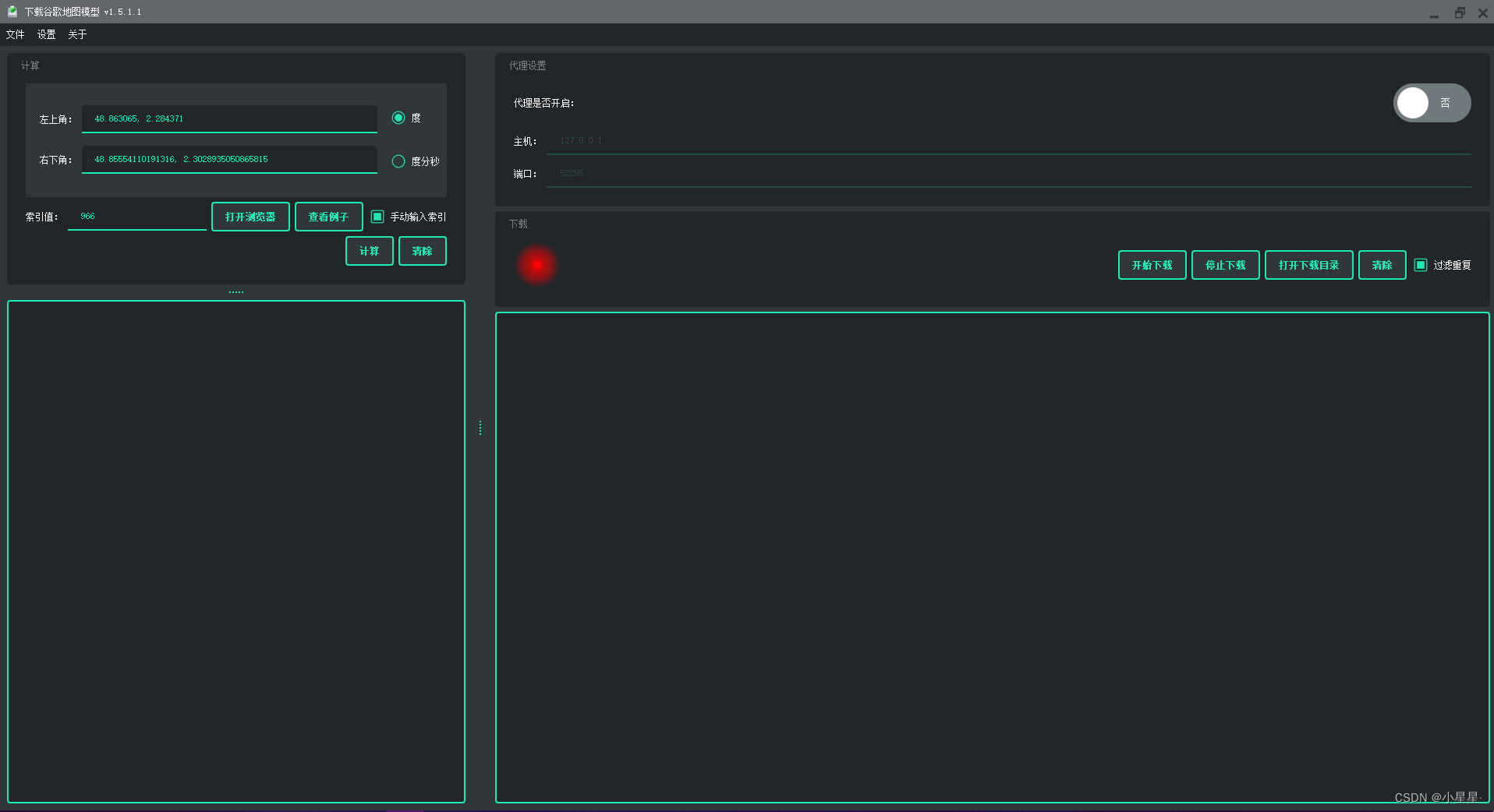Open the 设置 menu

coord(46,34)
